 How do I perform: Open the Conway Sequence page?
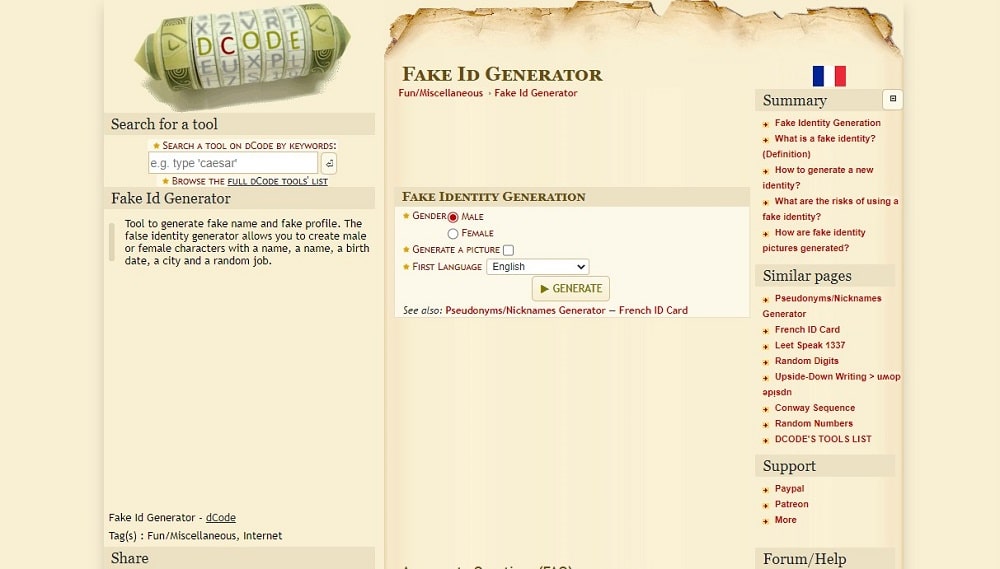coord(814,408)
